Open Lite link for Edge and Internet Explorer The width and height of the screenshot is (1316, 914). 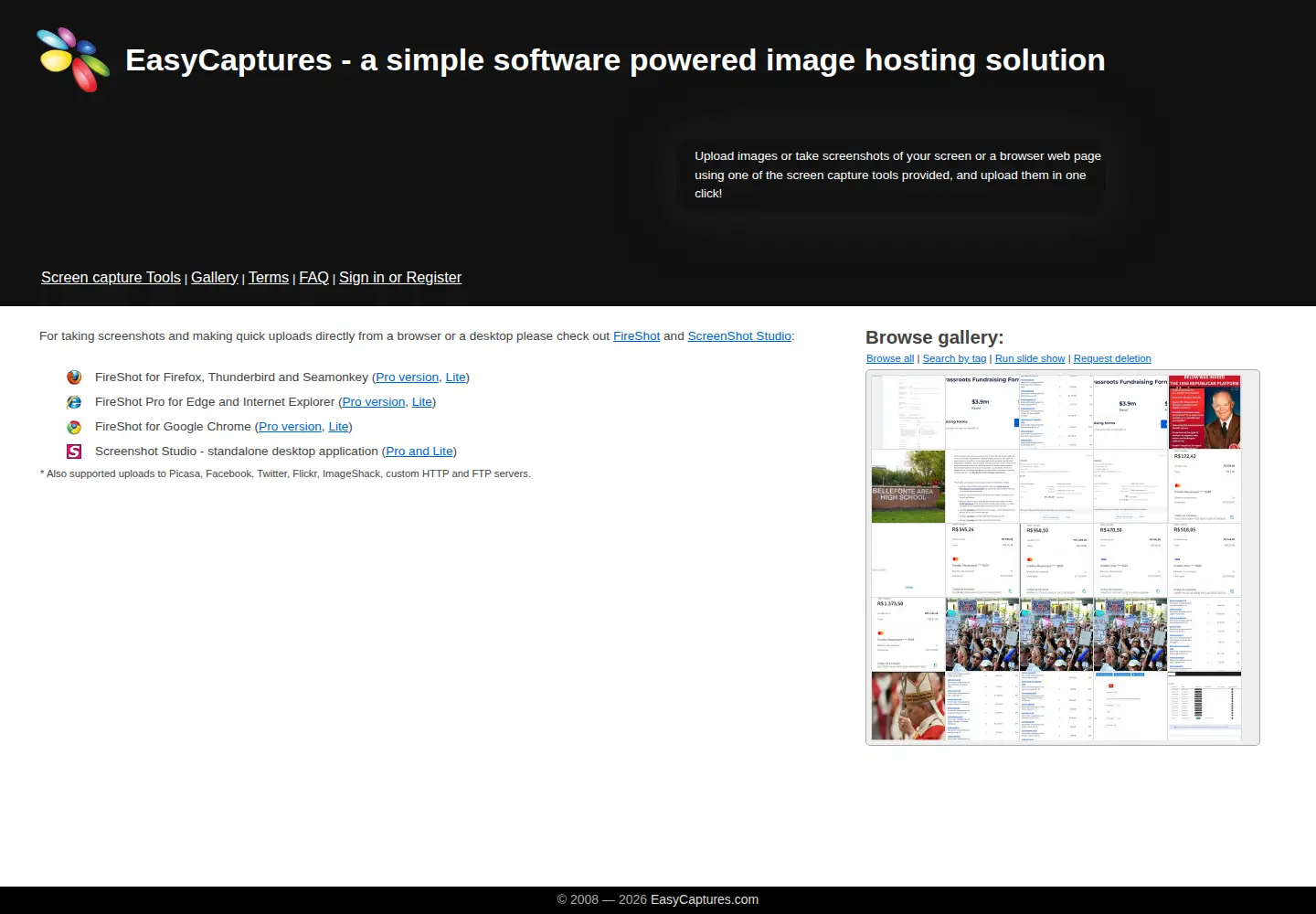click(x=422, y=402)
